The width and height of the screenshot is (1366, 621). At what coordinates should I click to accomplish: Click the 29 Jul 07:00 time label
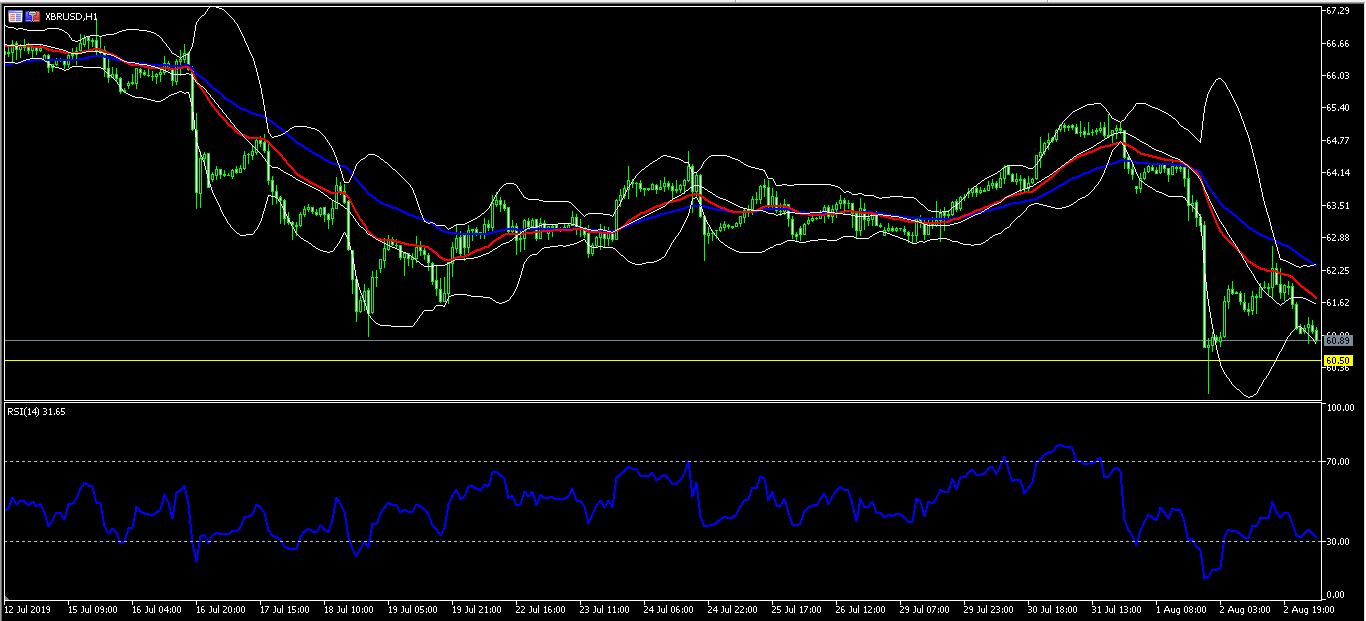point(925,608)
